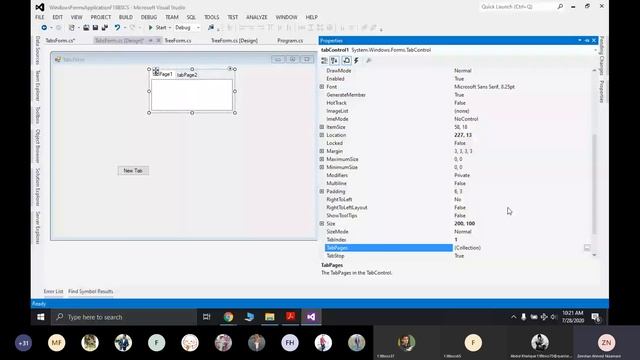Open the Error List tab

click(x=53, y=291)
